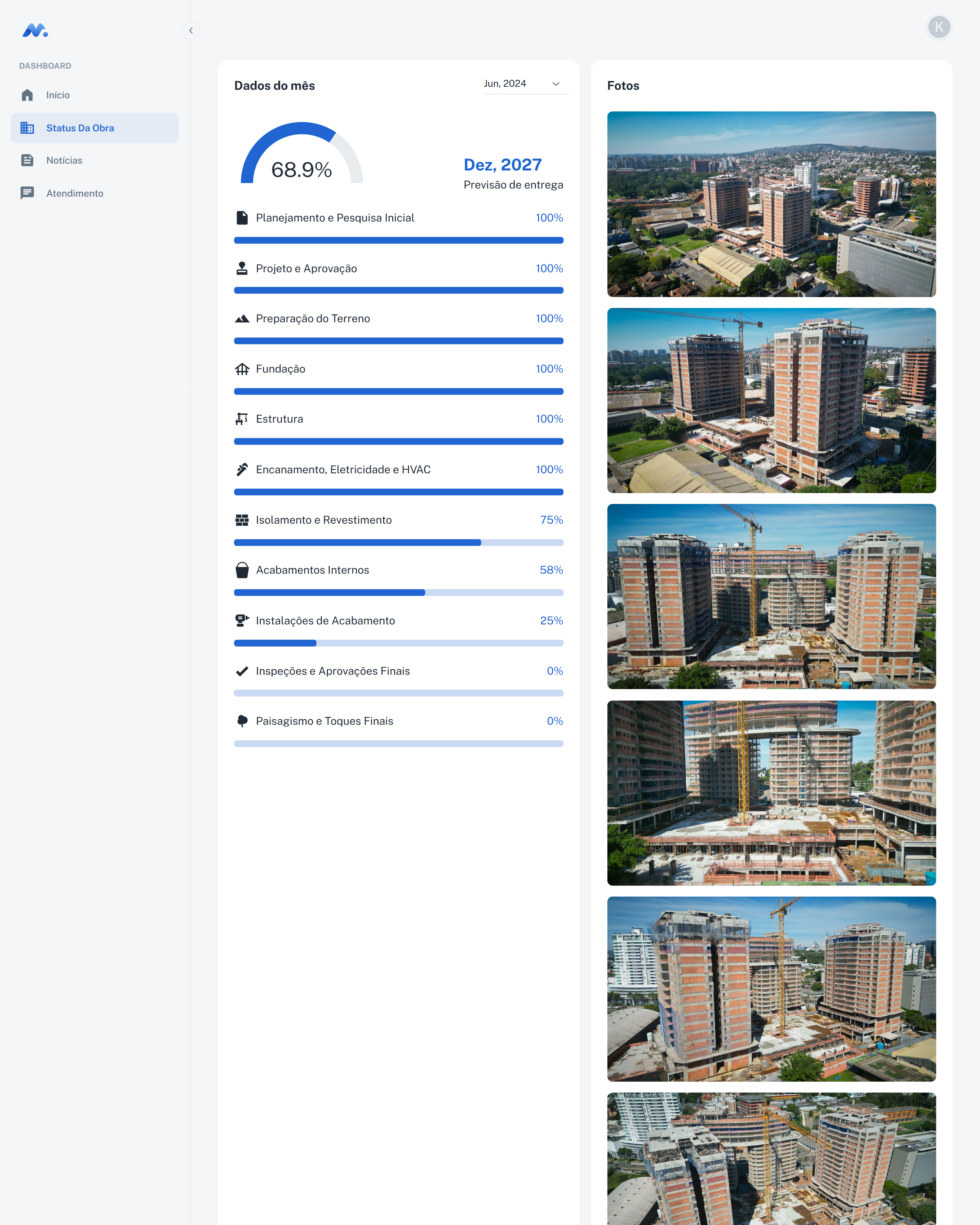Click the Fundação foundation icon
Image resolution: width=980 pixels, height=1225 pixels.
pyautogui.click(x=242, y=369)
